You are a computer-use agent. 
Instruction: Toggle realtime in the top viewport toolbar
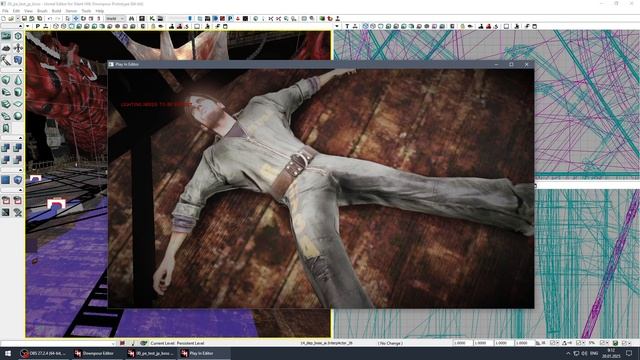(355, 27)
